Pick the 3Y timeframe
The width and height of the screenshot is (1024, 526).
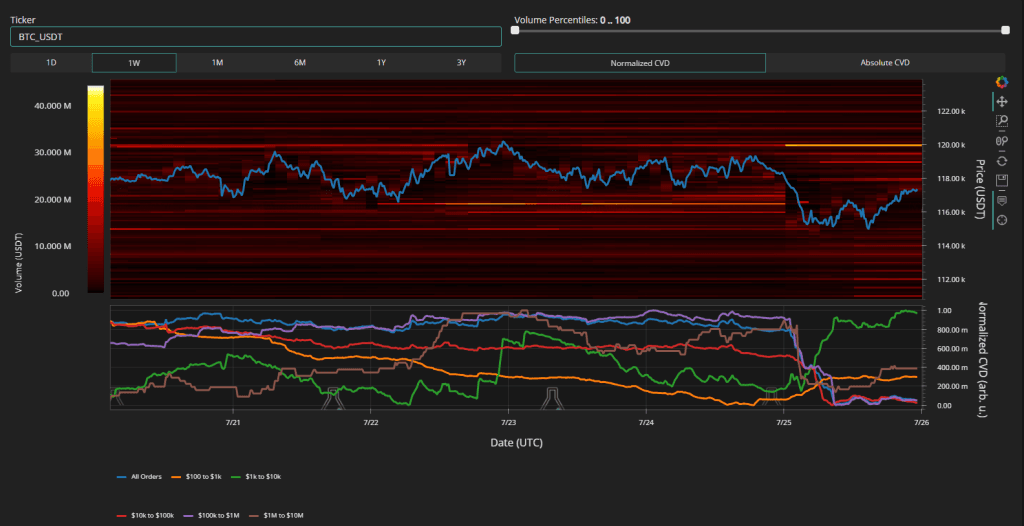[462, 63]
